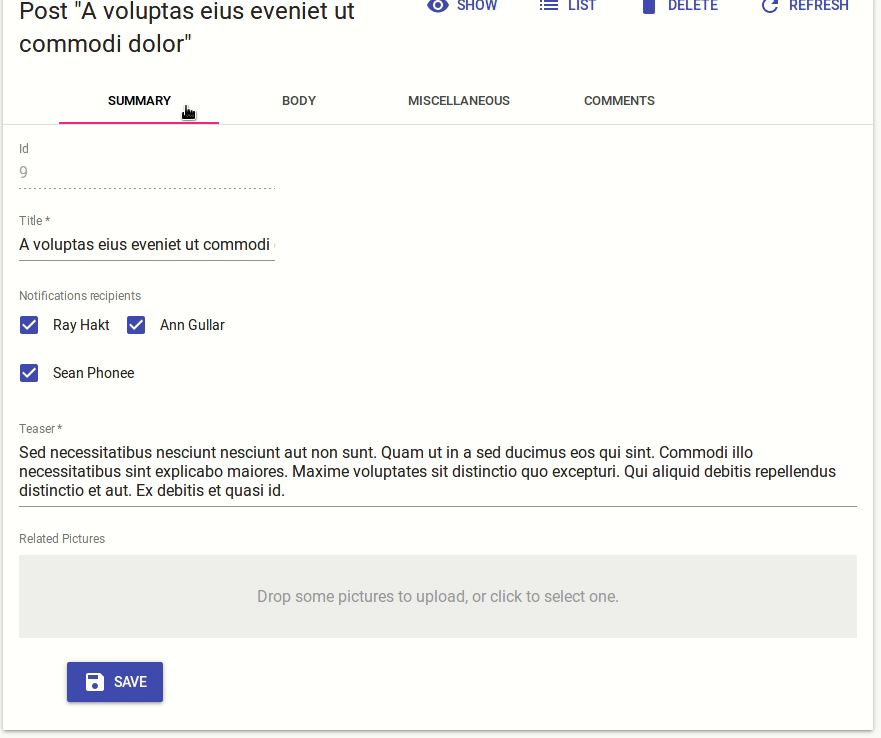Uncheck the Ann Gullar recipient checkbox

pyautogui.click(x=136, y=325)
